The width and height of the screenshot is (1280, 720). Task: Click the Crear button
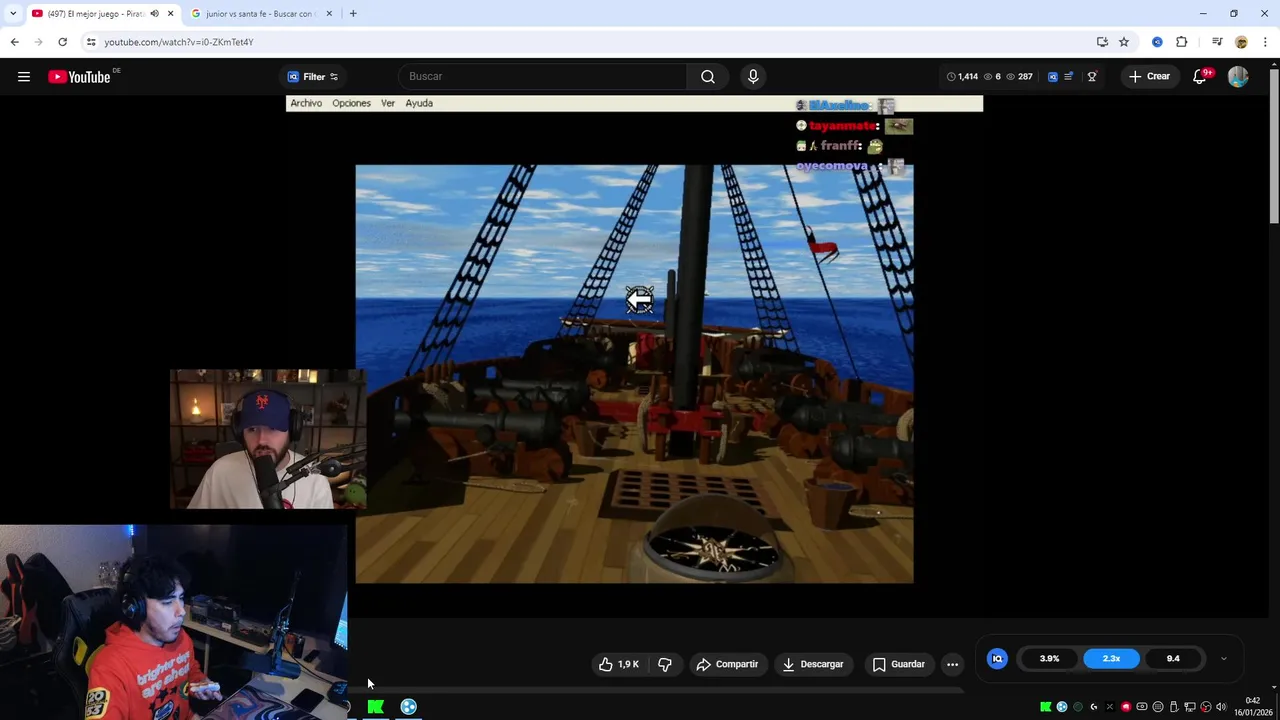point(1149,76)
